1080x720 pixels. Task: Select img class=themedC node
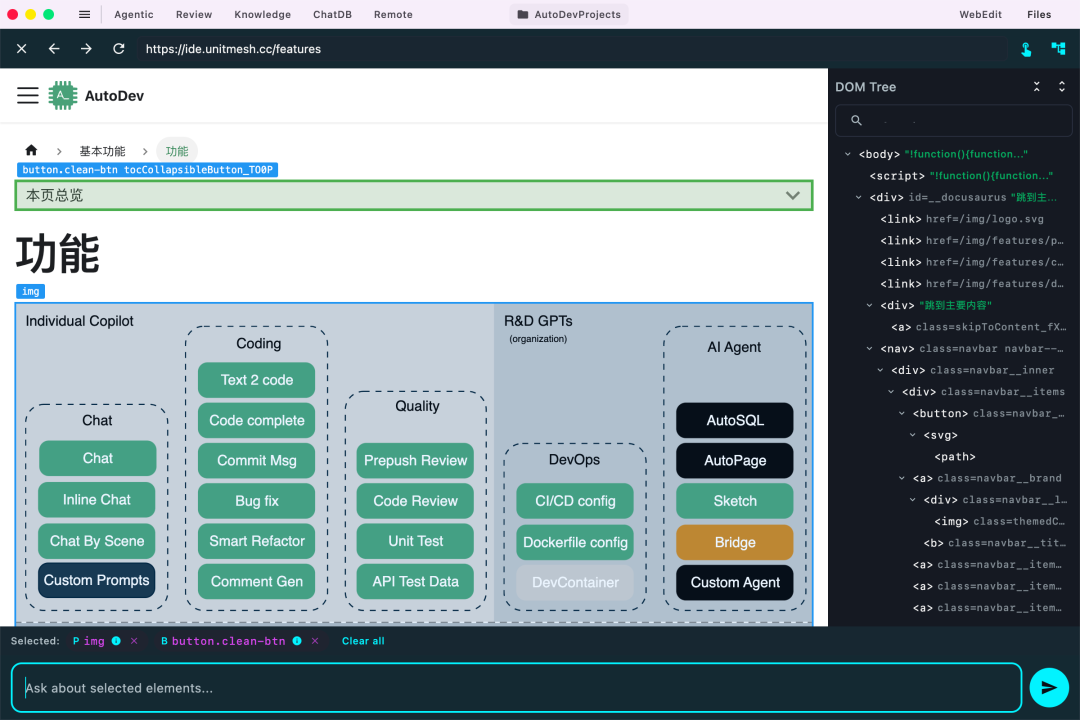coord(999,522)
